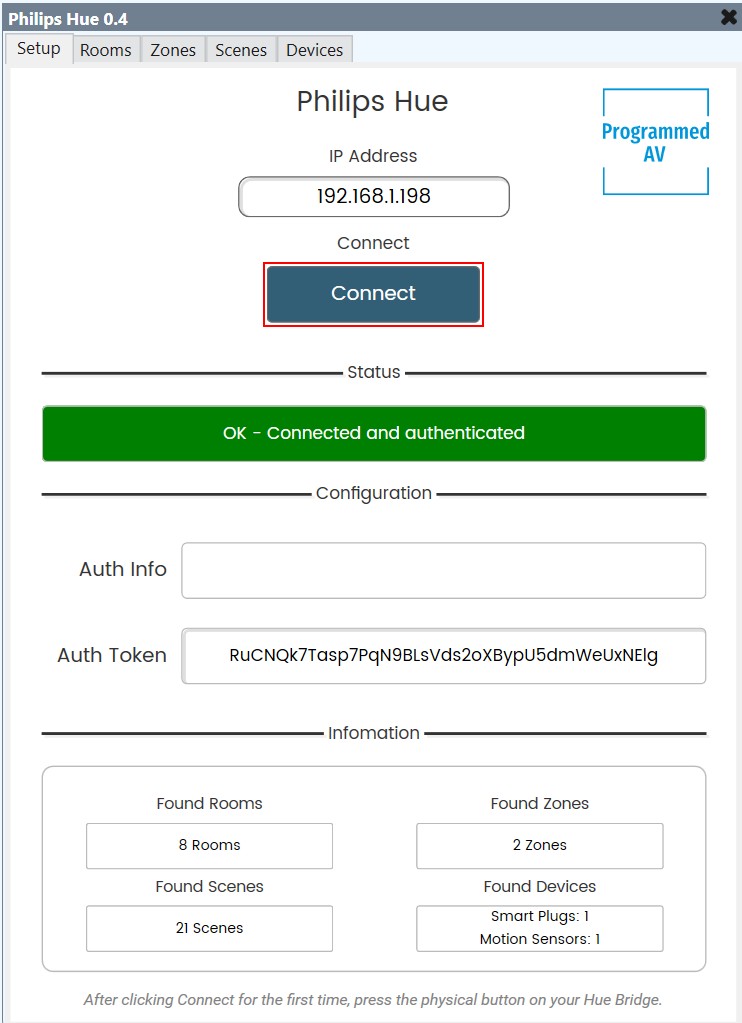The height and width of the screenshot is (1023, 742).
Task: Click the Auth Token field
Action: click(x=444, y=656)
